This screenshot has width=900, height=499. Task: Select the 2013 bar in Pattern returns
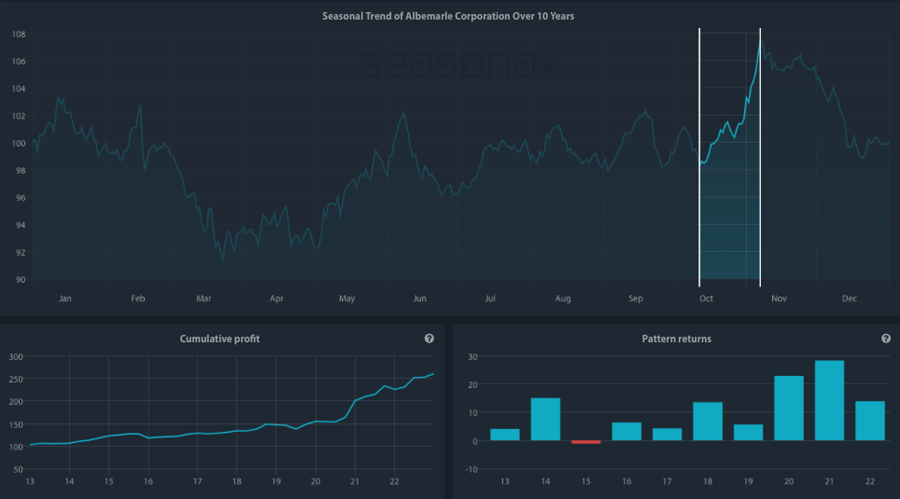coord(505,434)
